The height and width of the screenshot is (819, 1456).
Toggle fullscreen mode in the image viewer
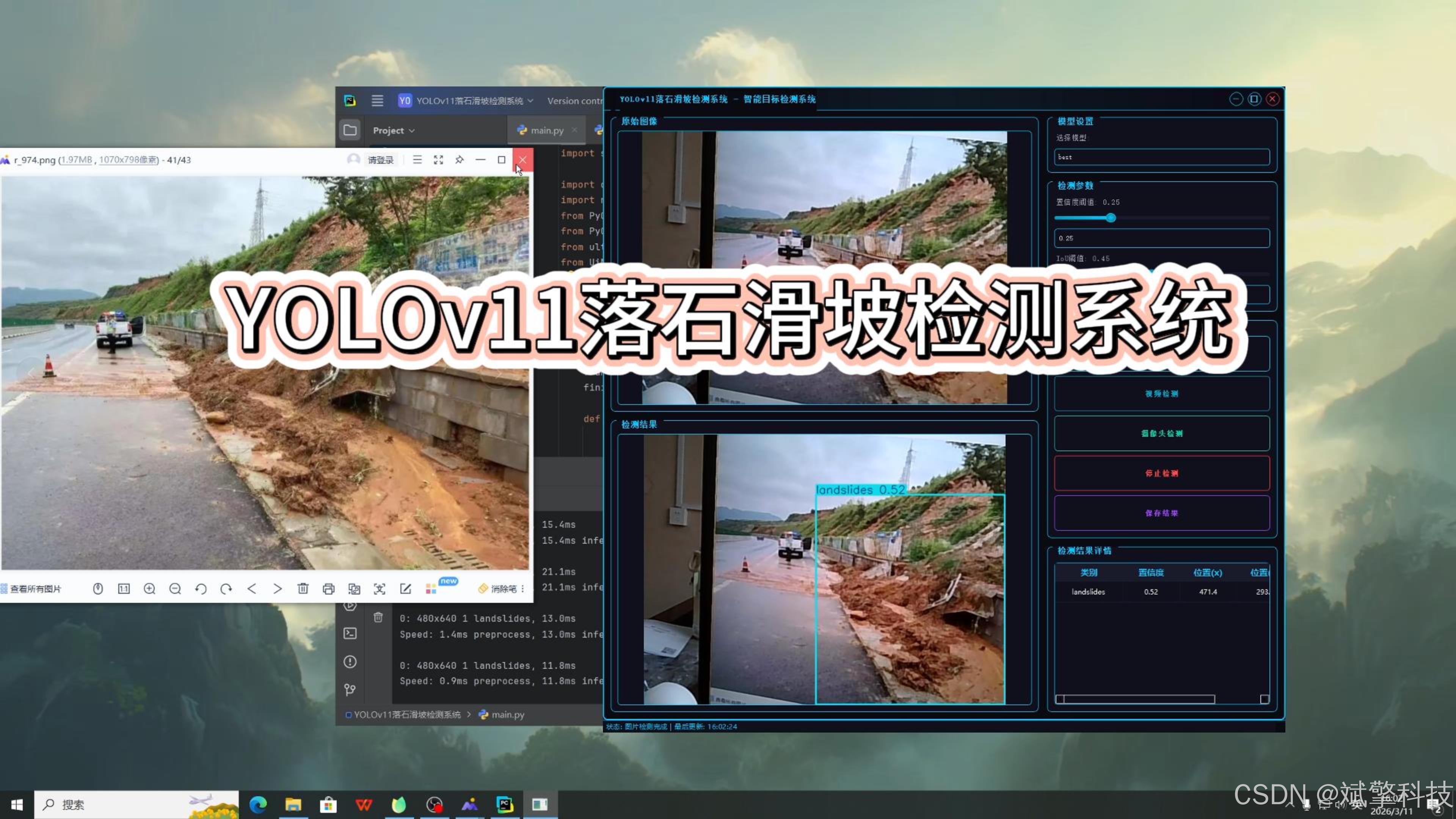tap(438, 160)
